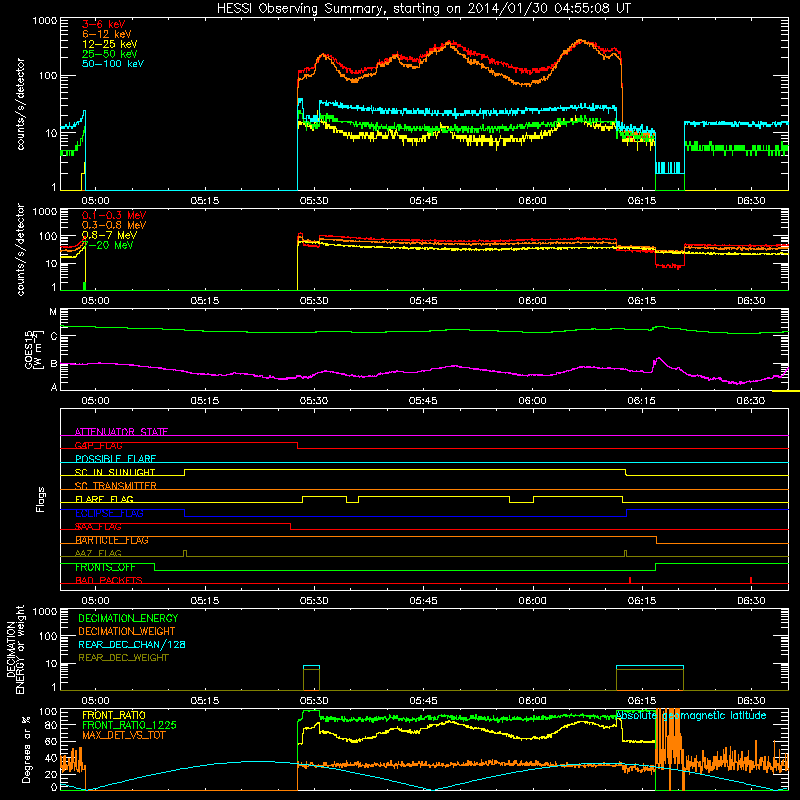
Task: Click the GAP_FLAG label
Action: click(x=98, y=445)
